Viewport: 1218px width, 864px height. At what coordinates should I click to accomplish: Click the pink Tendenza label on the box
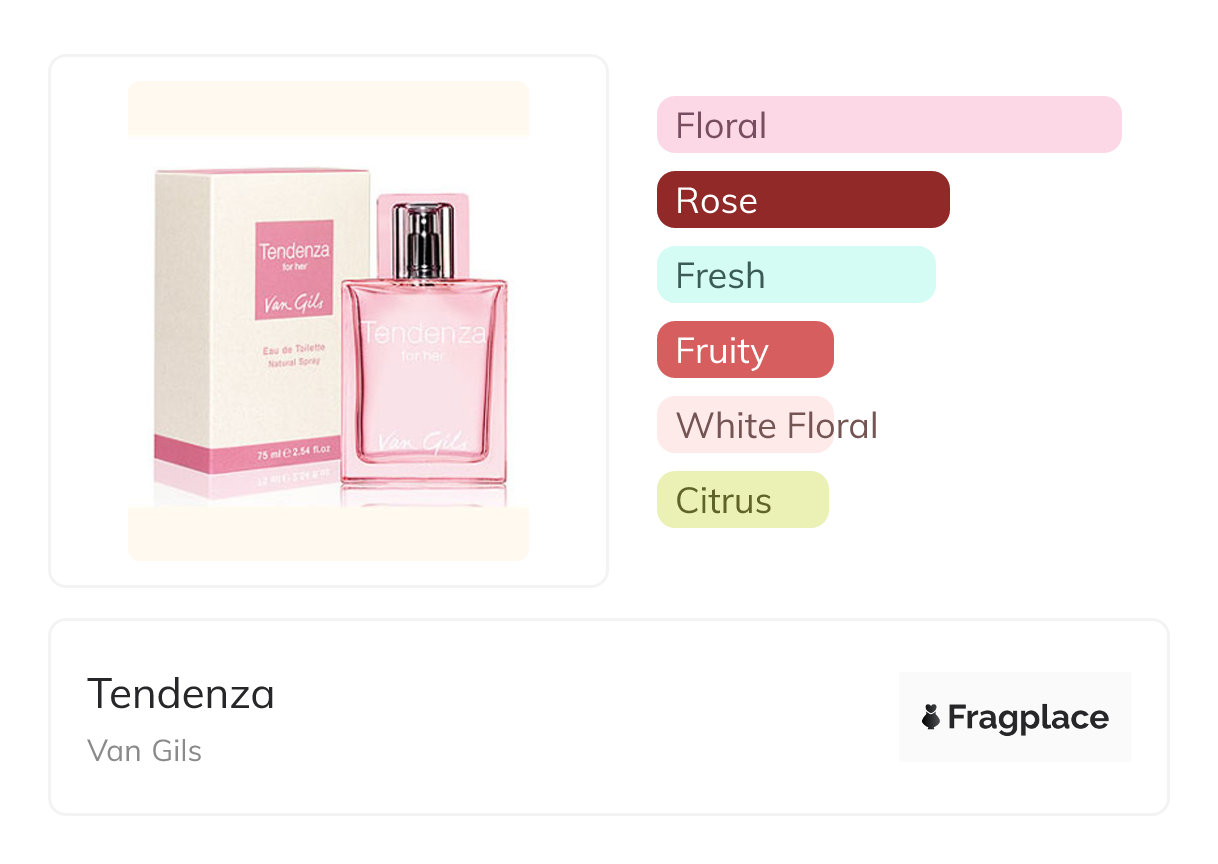(294, 270)
